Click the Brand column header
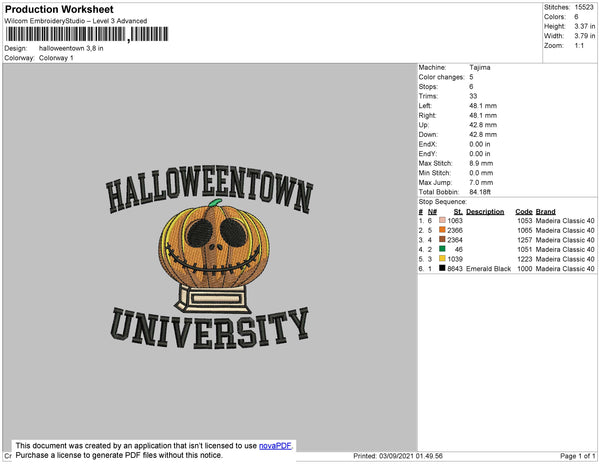 coord(546,212)
